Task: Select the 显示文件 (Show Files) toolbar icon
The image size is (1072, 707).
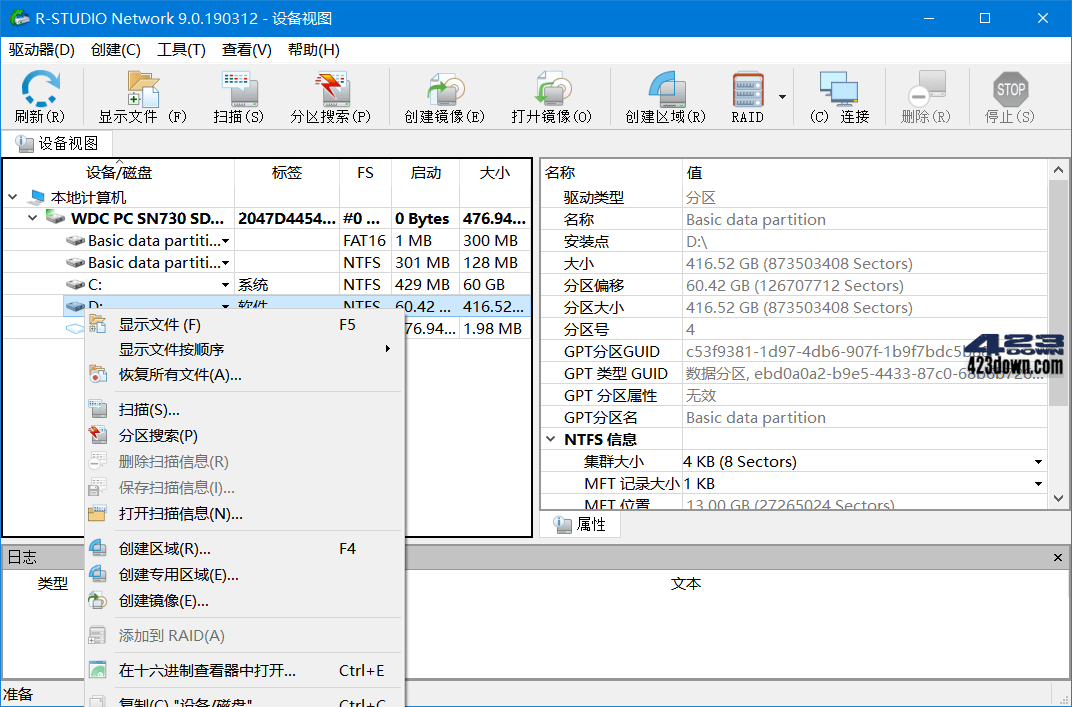Action: tap(140, 95)
